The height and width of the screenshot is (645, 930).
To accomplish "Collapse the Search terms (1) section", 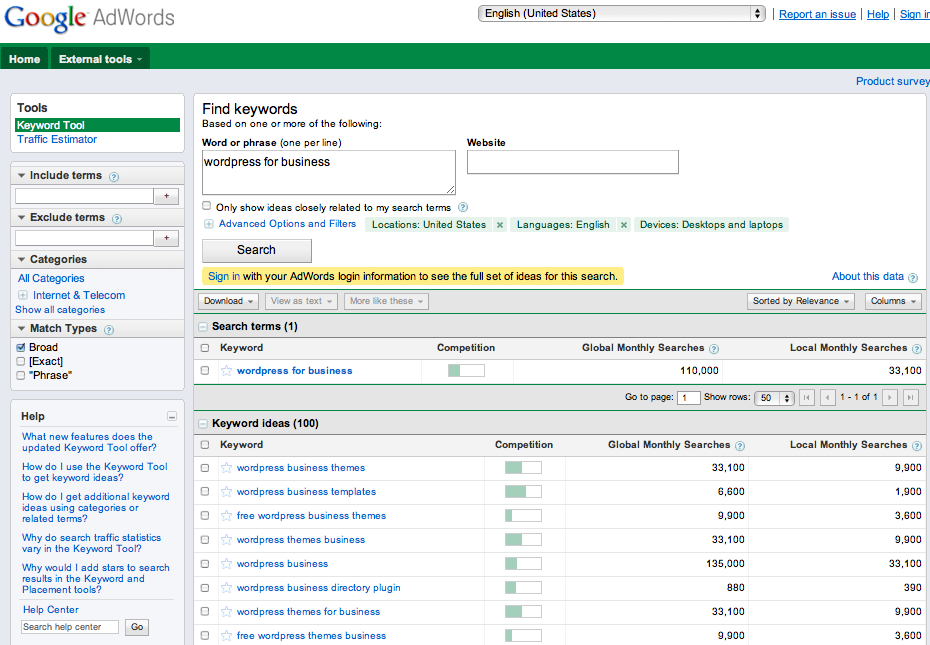I will [x=203, y=326].
